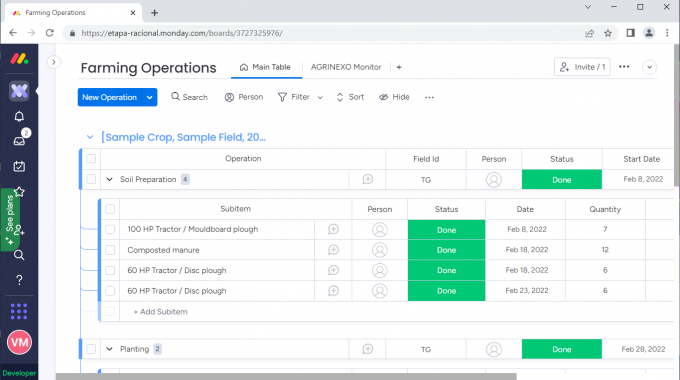Go back in browser history
Viewport: 680px width, 380px height.
coord(13,33)
